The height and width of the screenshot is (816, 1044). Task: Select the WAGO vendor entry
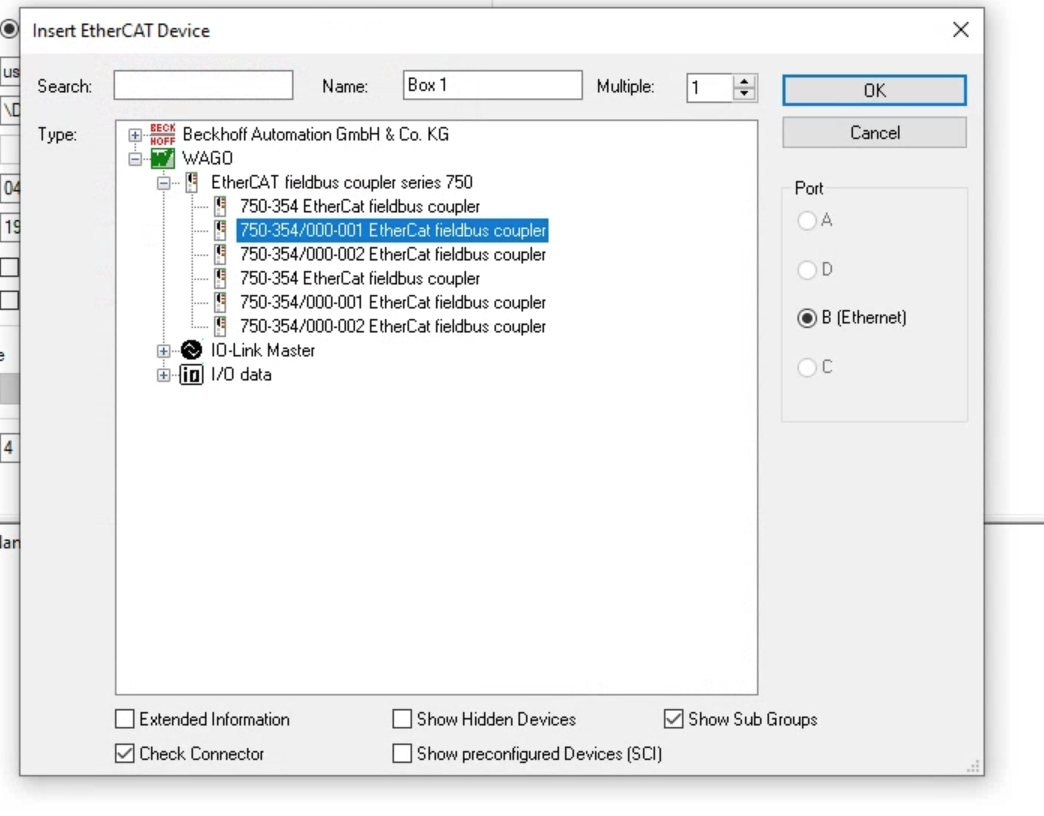click(207, 158)
